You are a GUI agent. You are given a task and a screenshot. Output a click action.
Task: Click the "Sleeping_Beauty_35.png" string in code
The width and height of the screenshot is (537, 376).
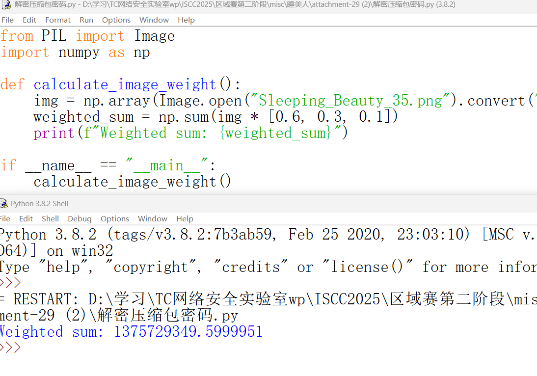point(350,101)
